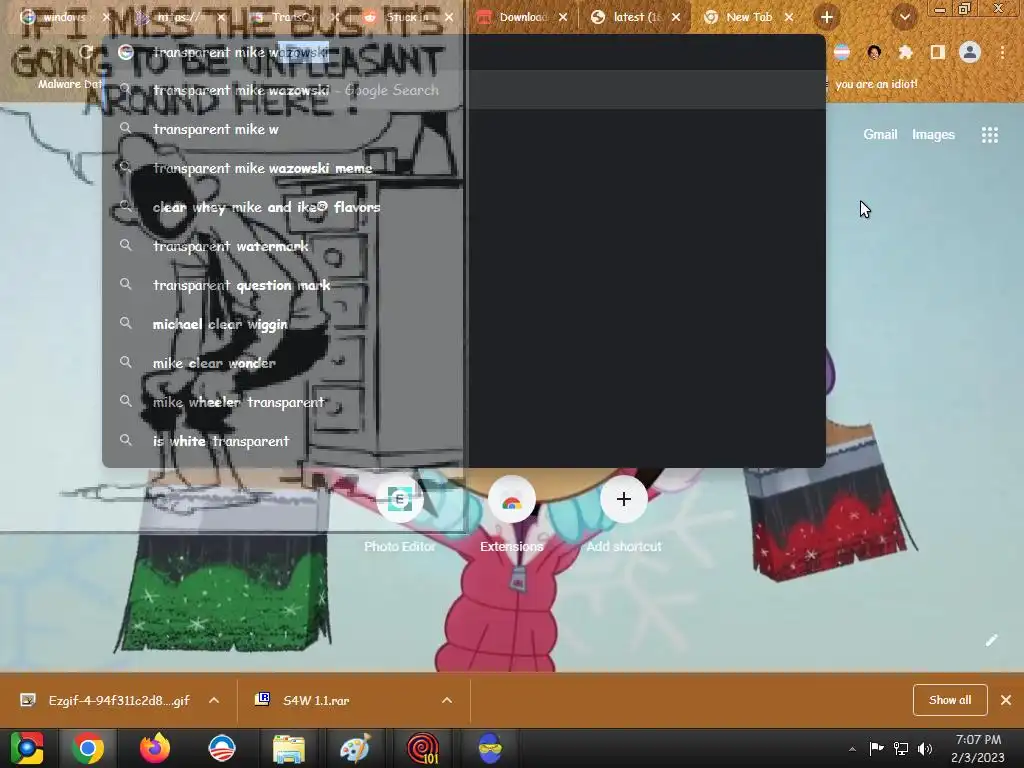The width and height of the screenshot is (1024, 768).
Task: Open the Obama logo taskbar app
Action: (x=221, y=748)
